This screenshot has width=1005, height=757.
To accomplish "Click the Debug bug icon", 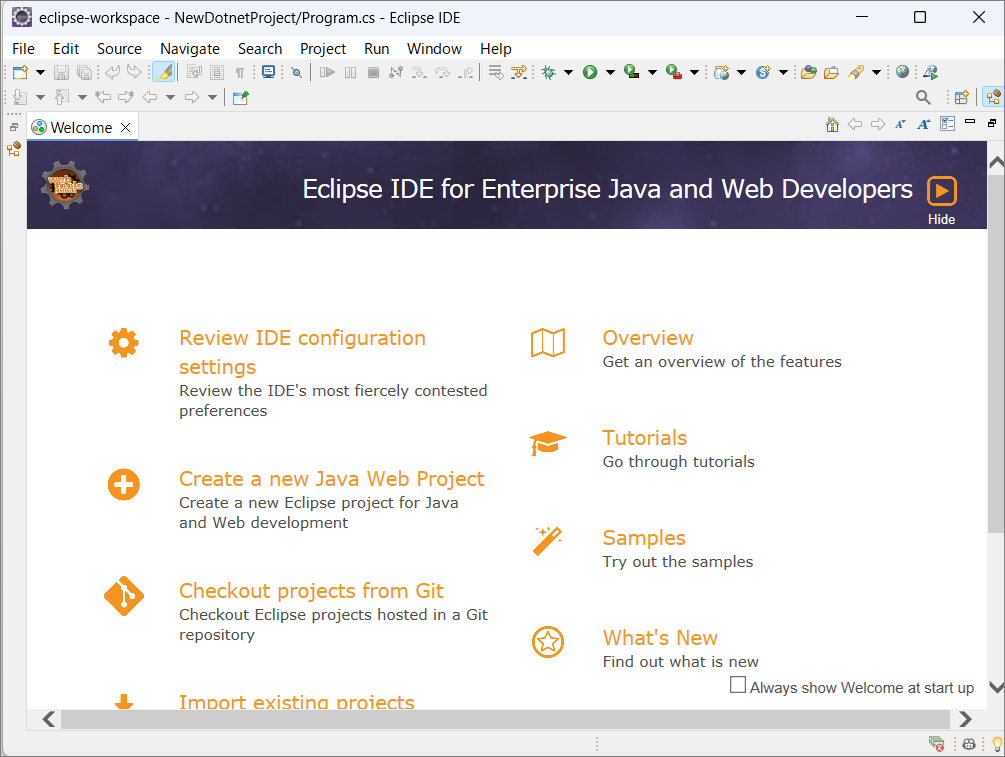I will point(549,72).
